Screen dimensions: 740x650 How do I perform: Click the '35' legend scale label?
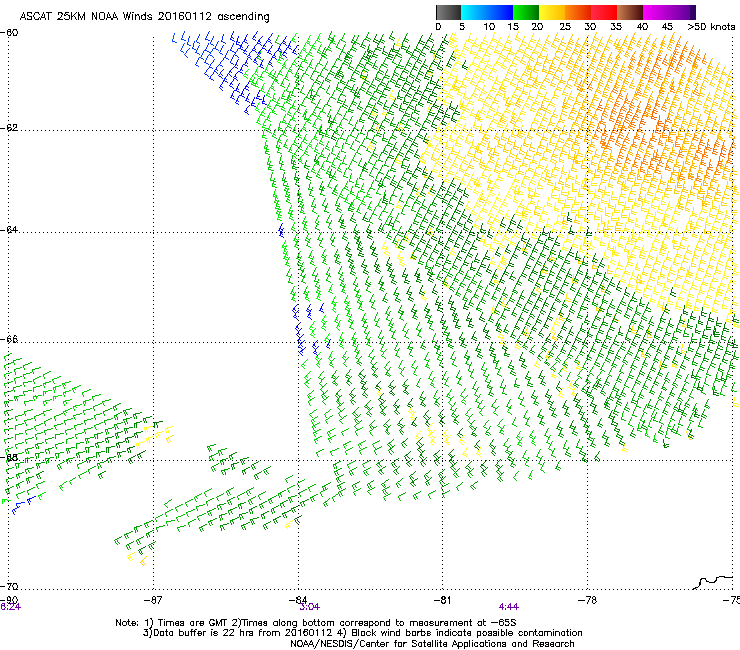tap(616, 27)
